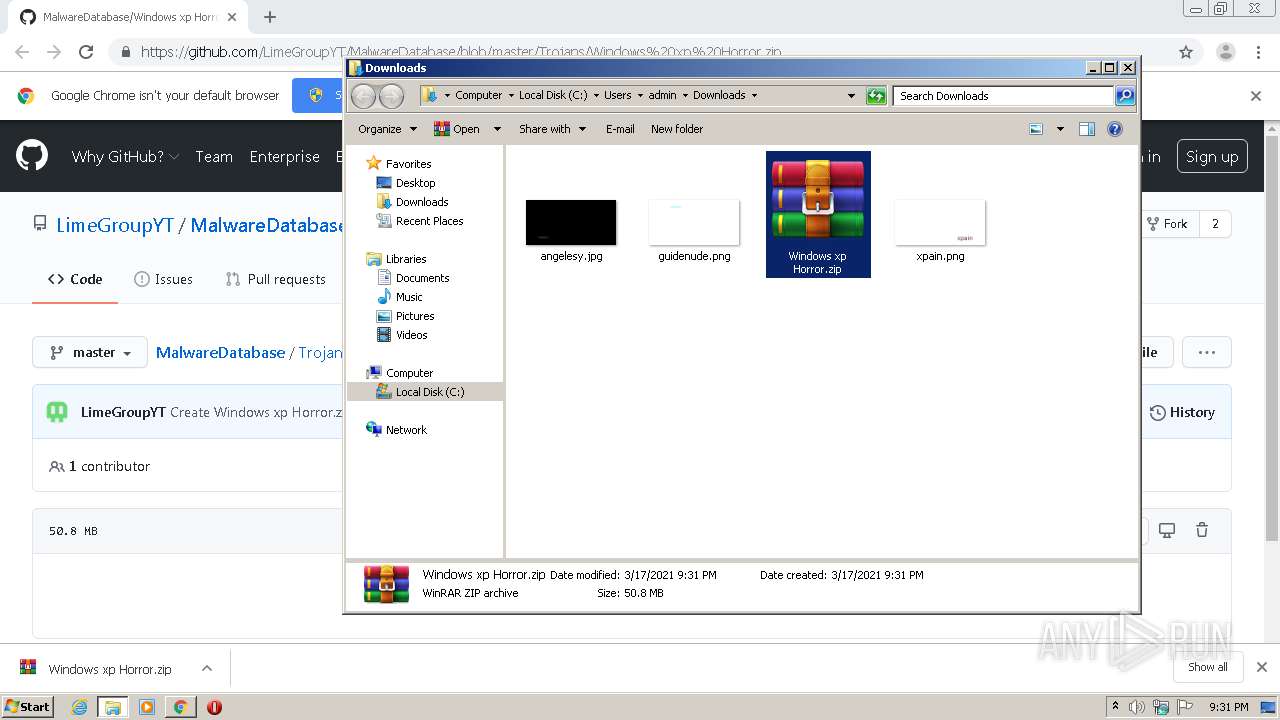
Task: Click the Fork button
Action: (1166, 224)
